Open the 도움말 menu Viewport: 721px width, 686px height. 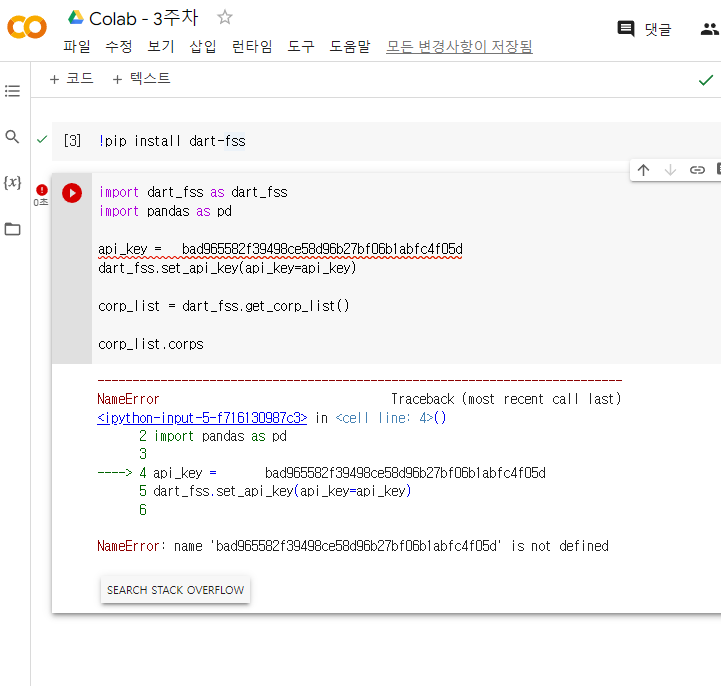point(350,46)
